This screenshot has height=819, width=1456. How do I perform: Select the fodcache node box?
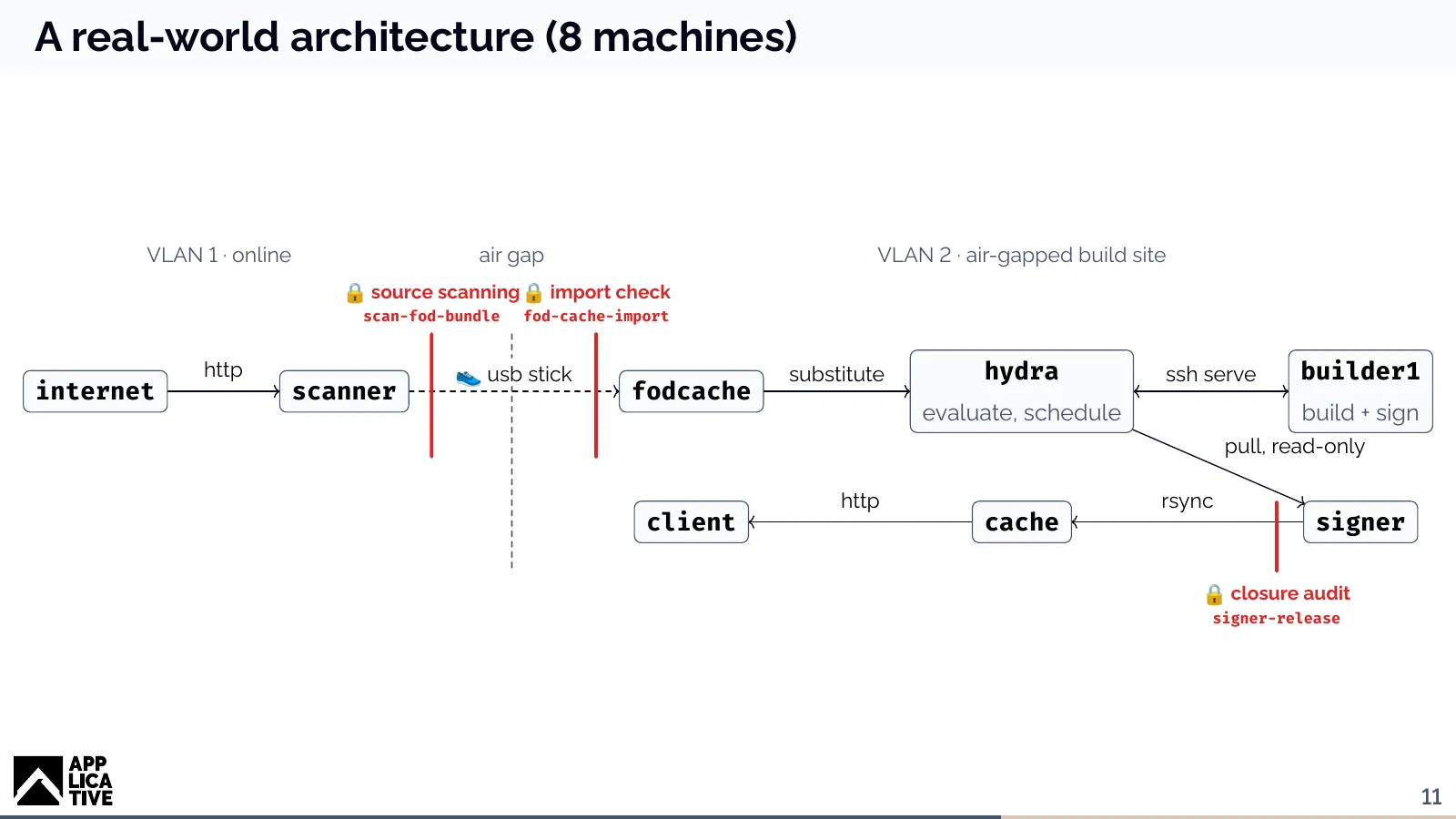pyautogui.click(x=692, y=391)
